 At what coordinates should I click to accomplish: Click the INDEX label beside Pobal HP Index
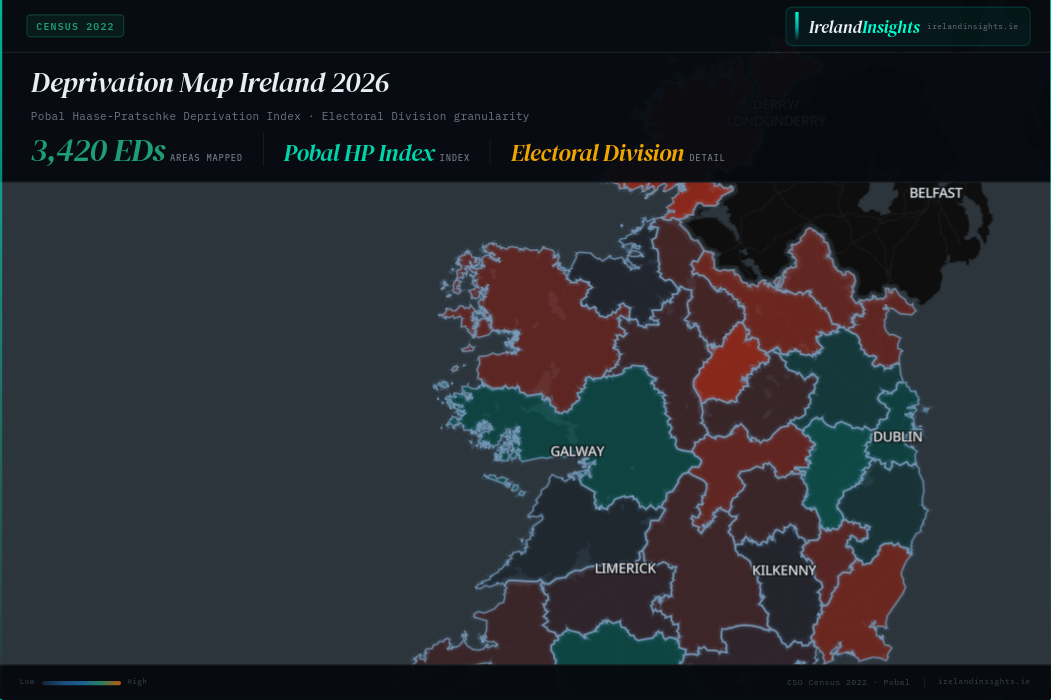[x=454, y=158]
